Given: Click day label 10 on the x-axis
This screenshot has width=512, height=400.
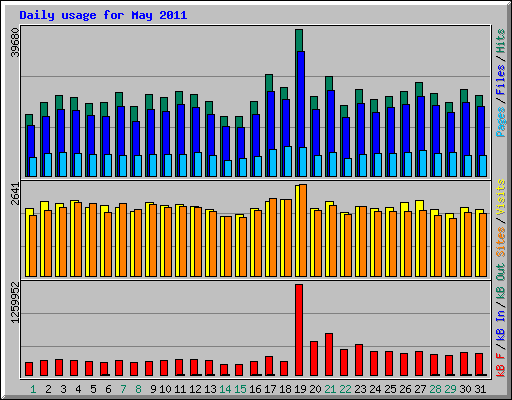Looking at the screenshot, I should (x=165, y=389).
